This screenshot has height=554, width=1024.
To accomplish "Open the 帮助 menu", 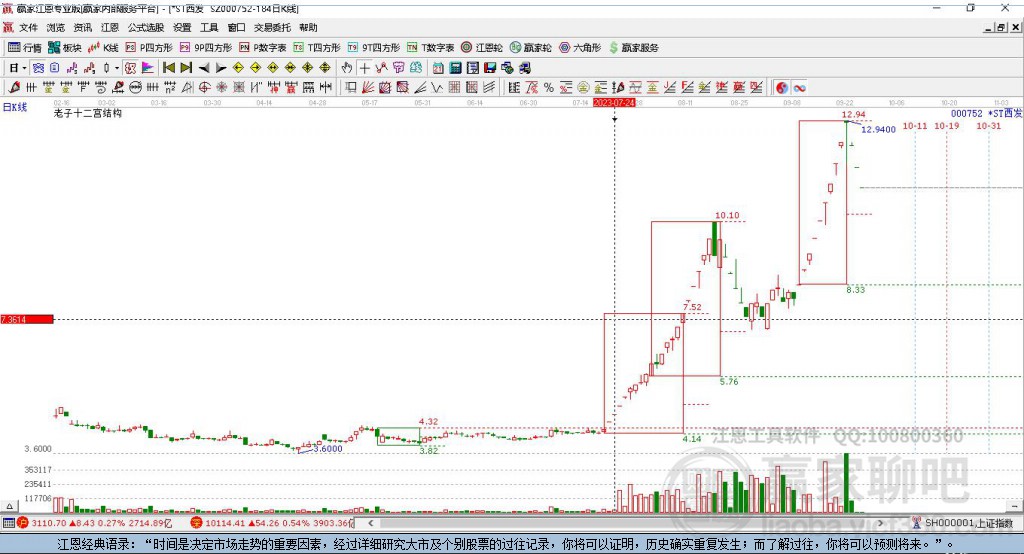I will tap(308, 27).
